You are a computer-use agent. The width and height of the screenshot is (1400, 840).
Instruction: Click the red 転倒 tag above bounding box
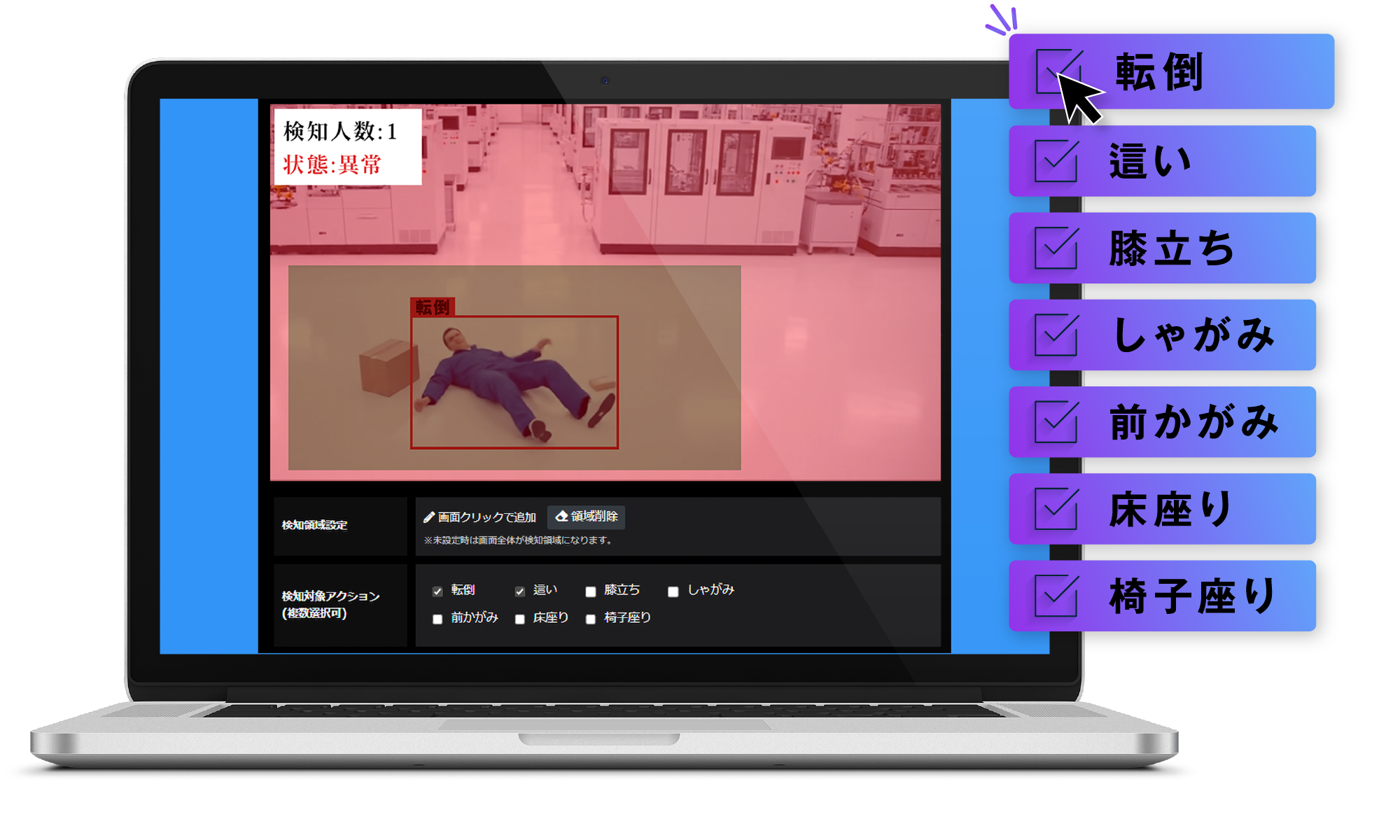point(433,307)
